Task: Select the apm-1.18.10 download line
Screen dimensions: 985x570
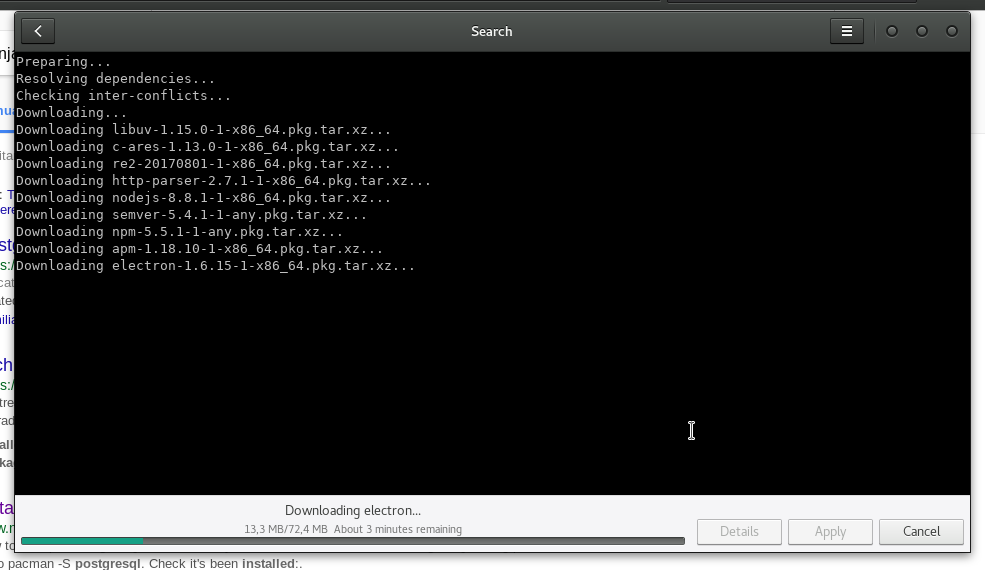Action: 199,249
